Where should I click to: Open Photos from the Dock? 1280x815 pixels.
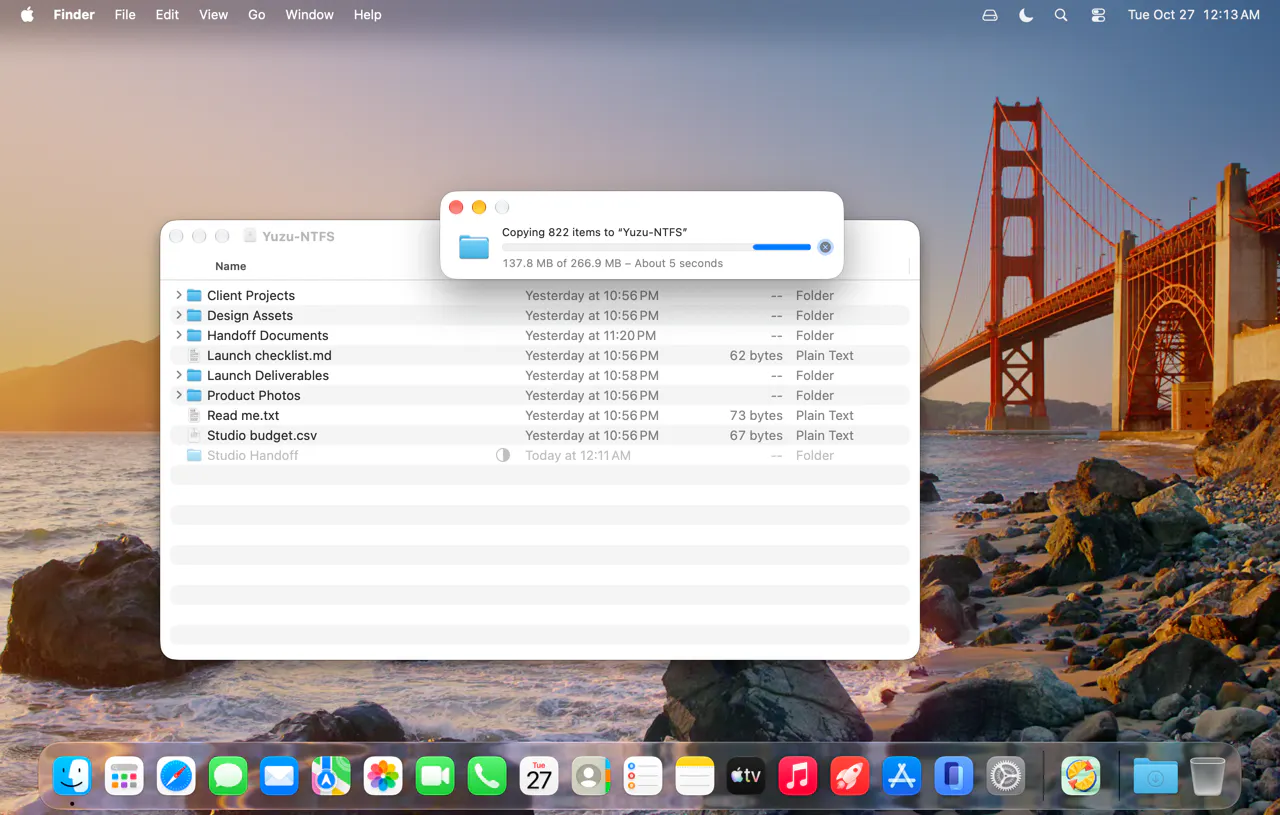[x=383, y=776]
